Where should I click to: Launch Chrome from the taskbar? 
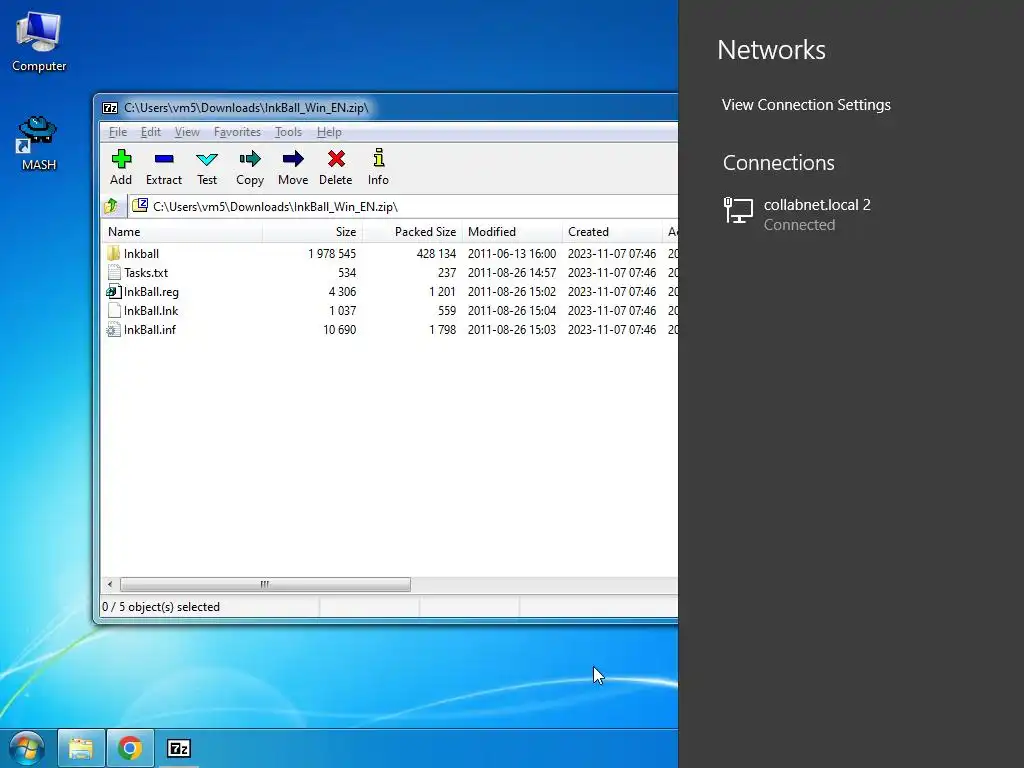[130, 748]
